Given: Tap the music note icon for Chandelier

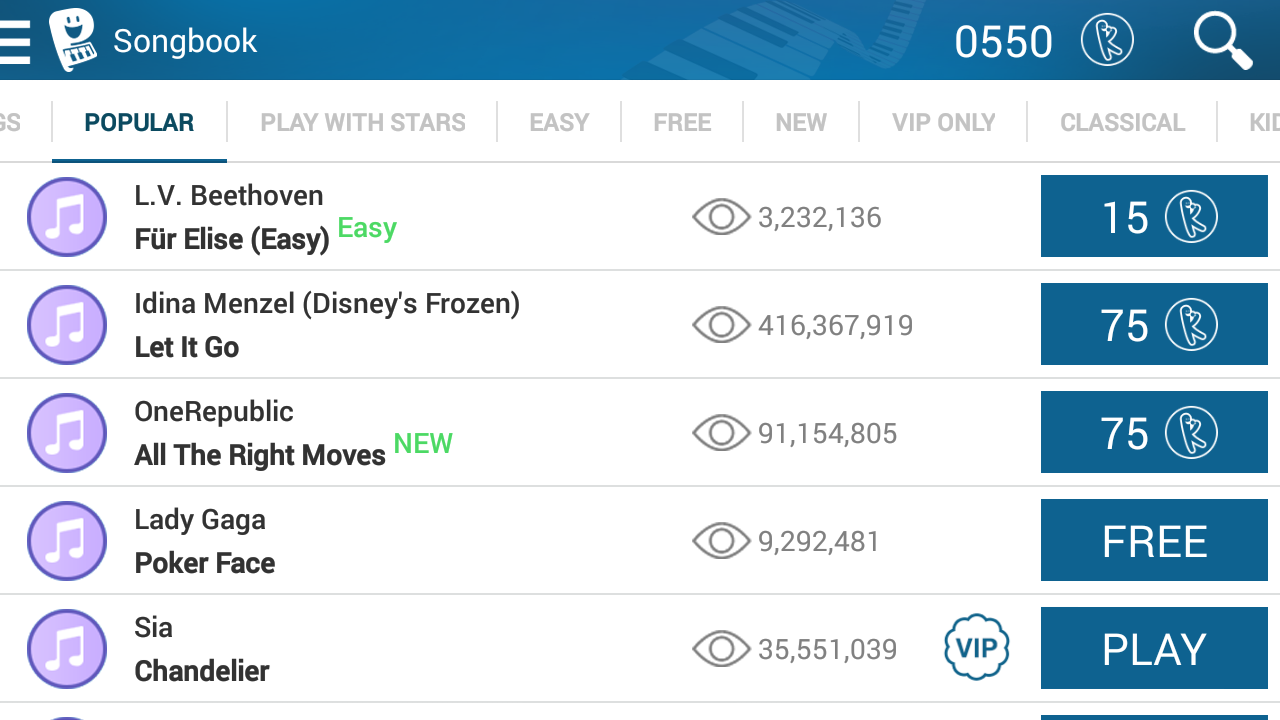Looking at the screenshot, I should point(67,649).
